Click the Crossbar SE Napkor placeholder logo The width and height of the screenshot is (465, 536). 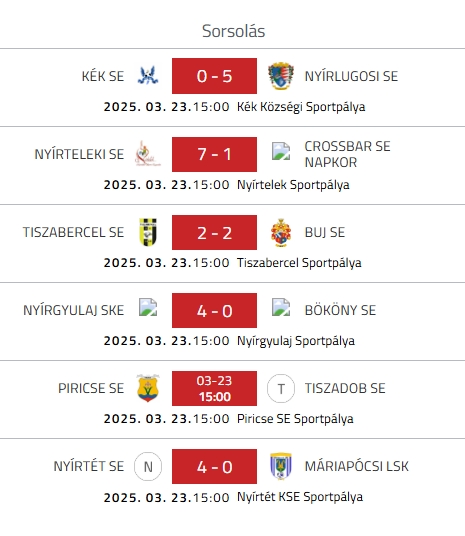click(281, 151)
